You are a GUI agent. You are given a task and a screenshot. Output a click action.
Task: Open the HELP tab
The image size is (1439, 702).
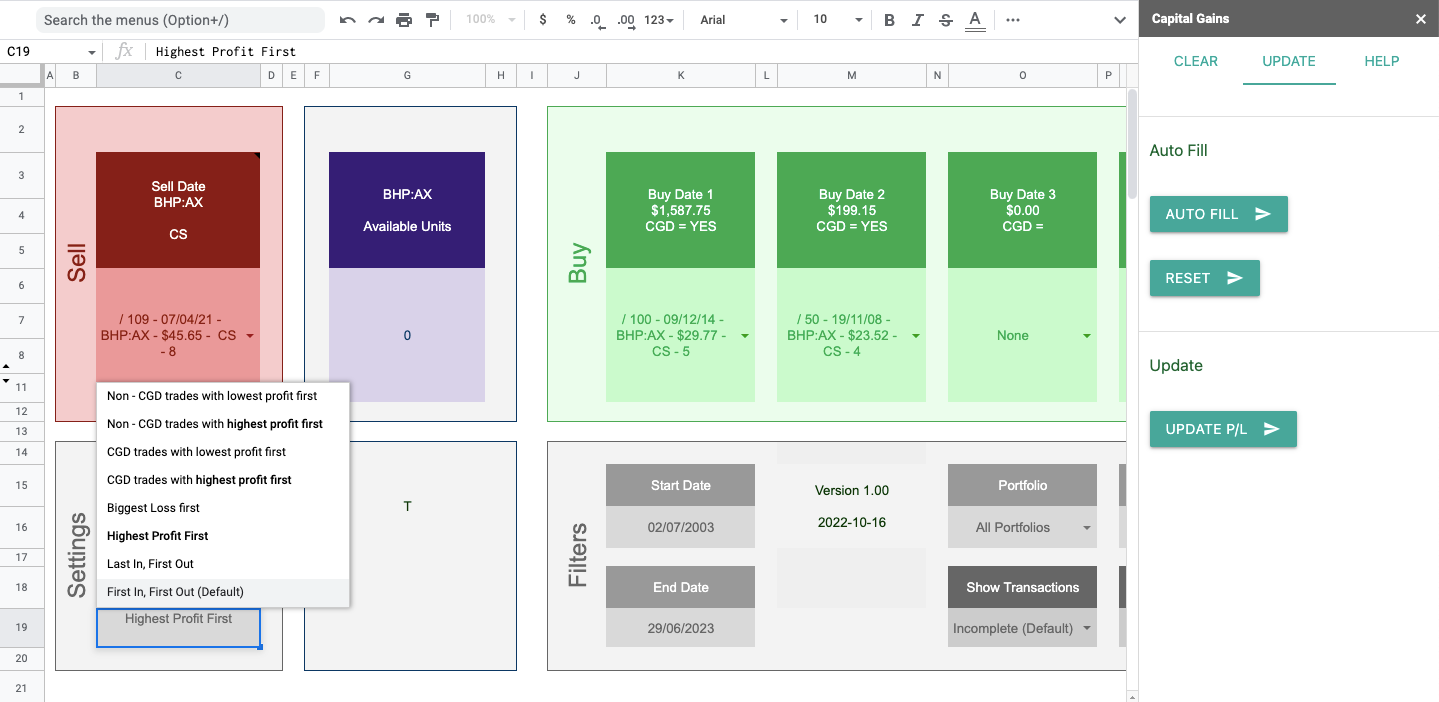click(1381, 61)
